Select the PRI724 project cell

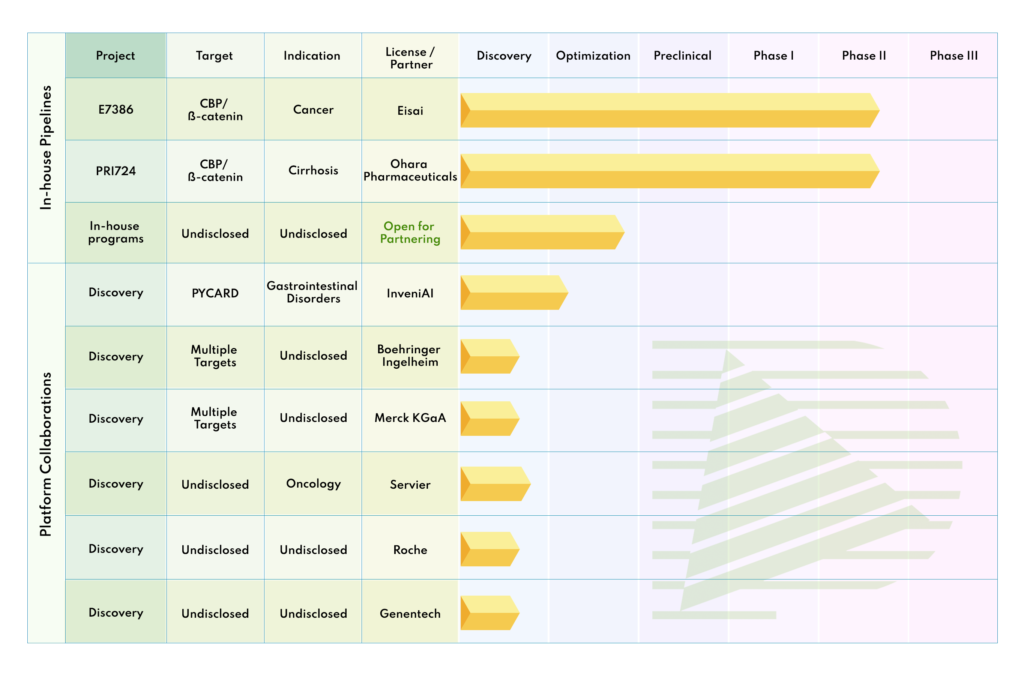pyautogui.click(x=115, y=171)
